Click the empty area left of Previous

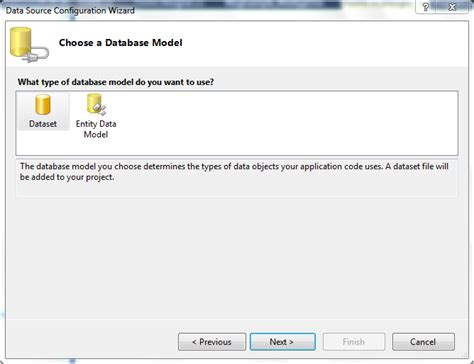coord(92,342)
